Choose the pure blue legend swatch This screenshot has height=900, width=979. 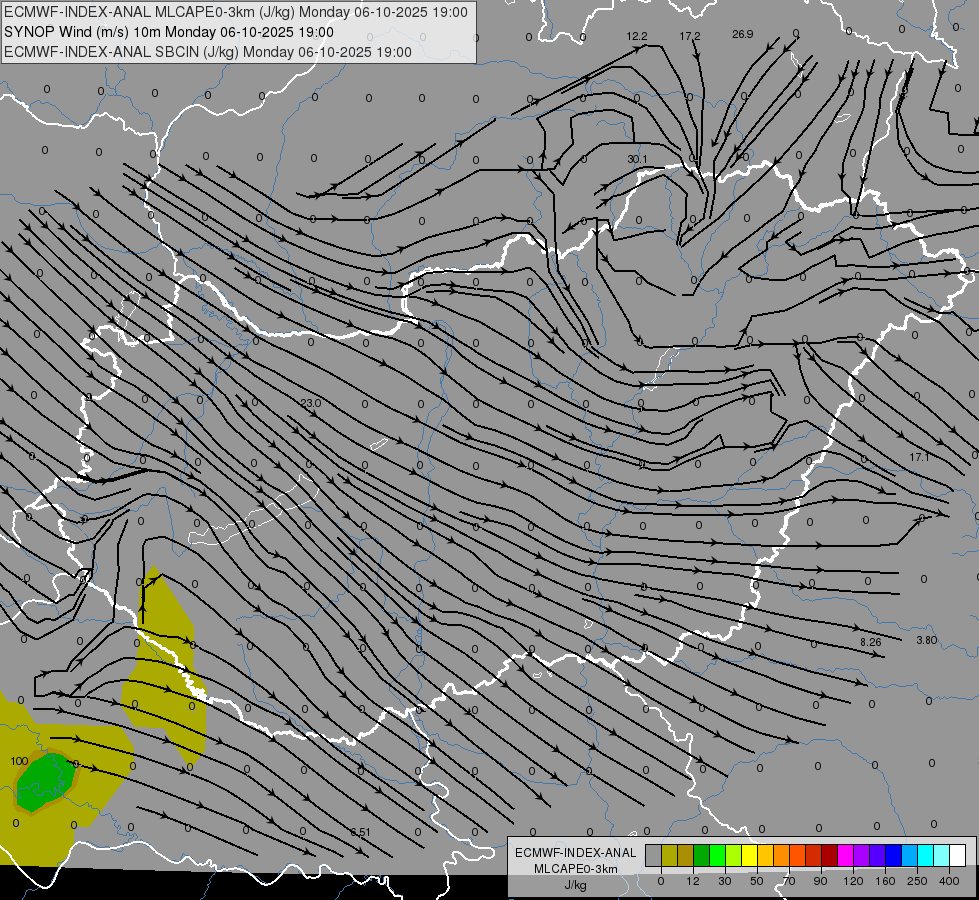(894, 855)
